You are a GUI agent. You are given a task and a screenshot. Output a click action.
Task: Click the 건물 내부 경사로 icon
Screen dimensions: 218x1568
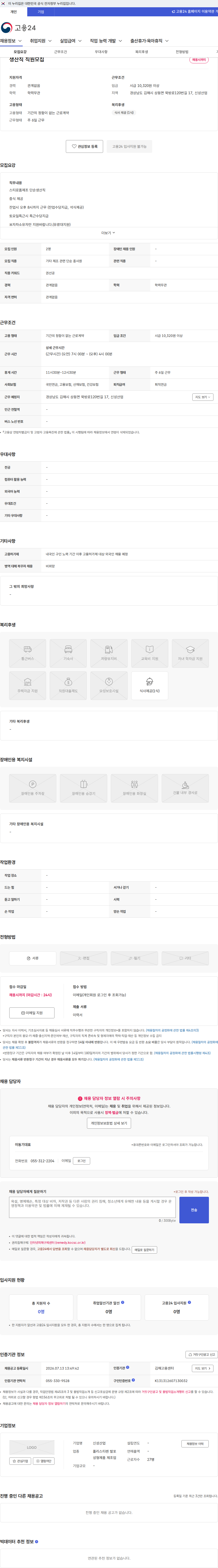(x=185, y=788)
